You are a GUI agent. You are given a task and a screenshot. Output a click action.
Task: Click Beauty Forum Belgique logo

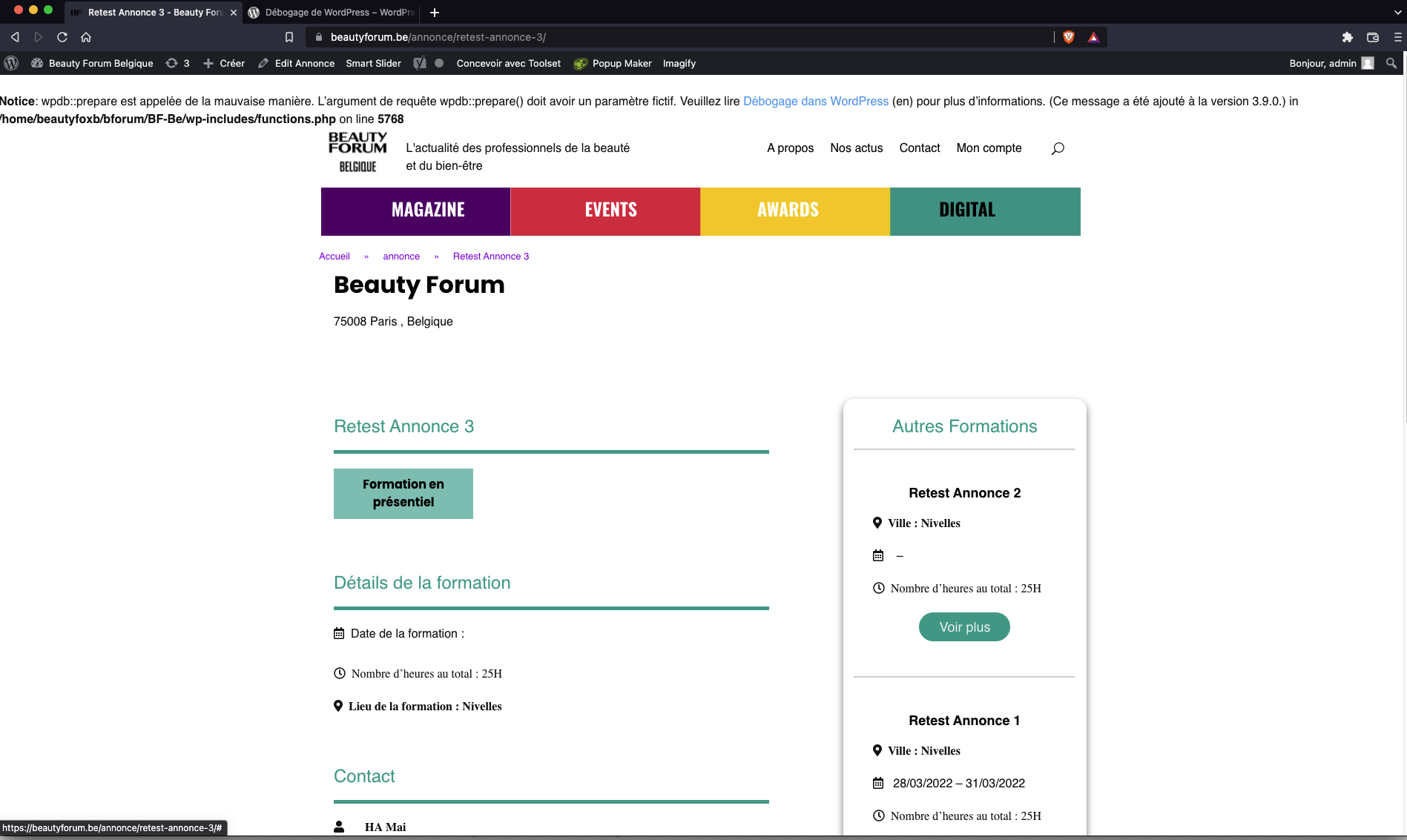tap(357, 152)
